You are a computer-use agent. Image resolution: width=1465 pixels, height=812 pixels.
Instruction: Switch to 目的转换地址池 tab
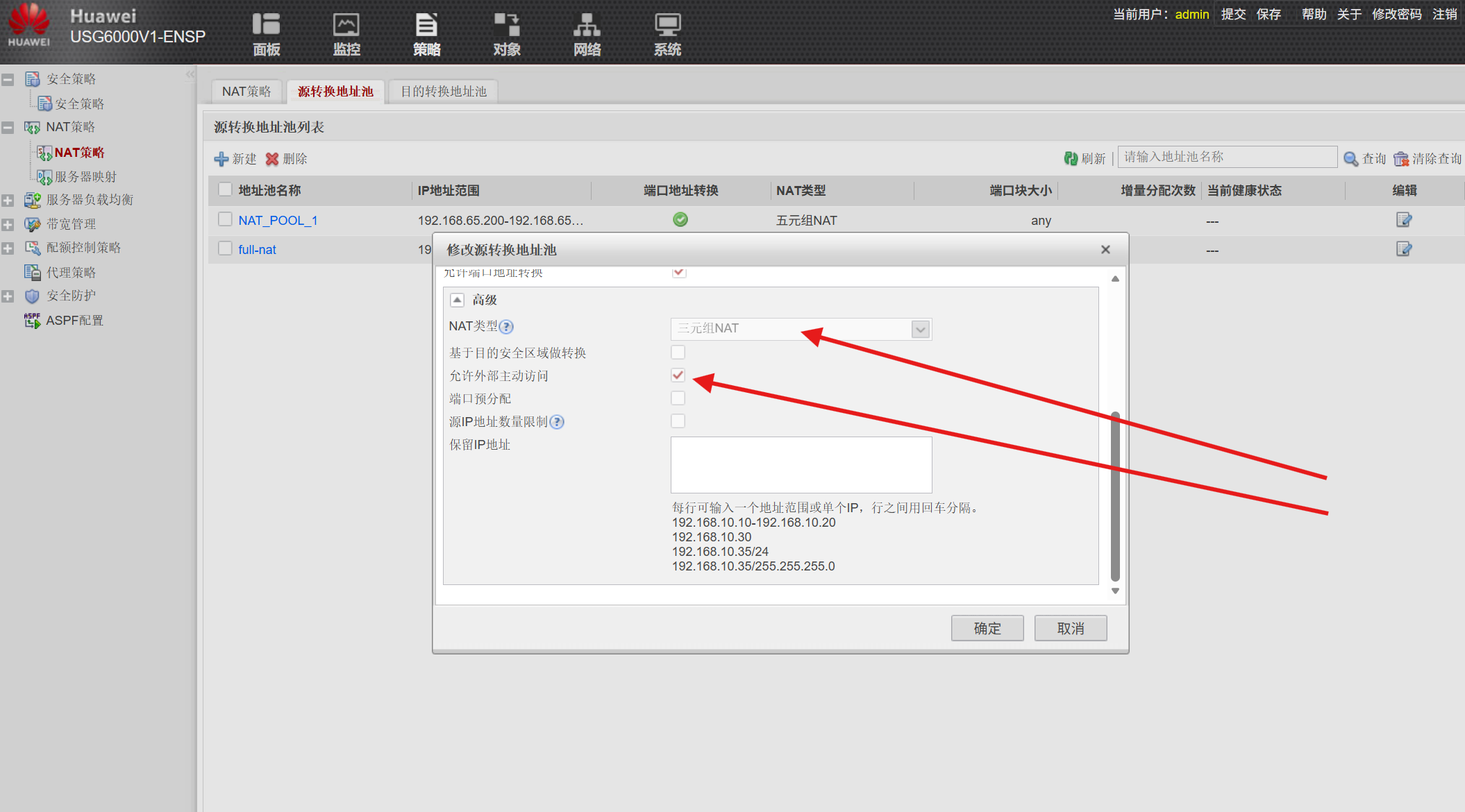pyautogui.click(x=444, y=92)
